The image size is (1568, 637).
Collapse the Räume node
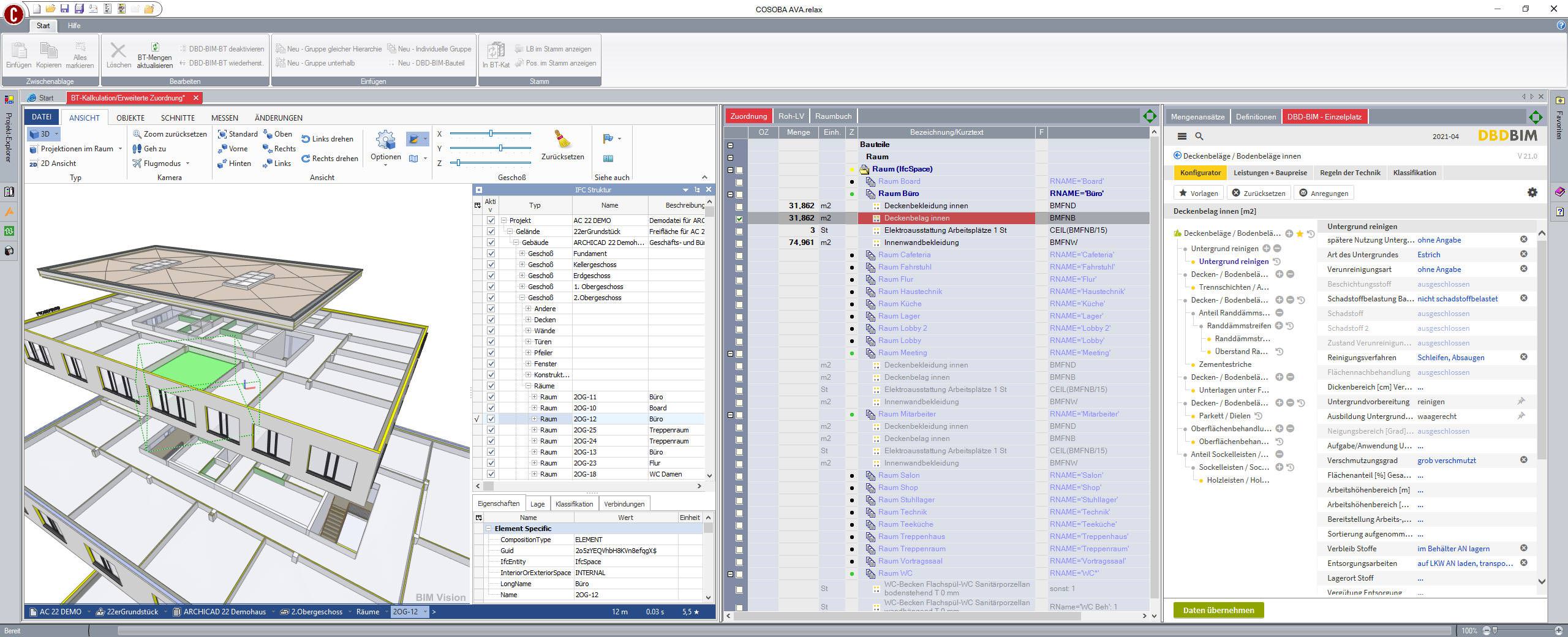click(528, 386)
